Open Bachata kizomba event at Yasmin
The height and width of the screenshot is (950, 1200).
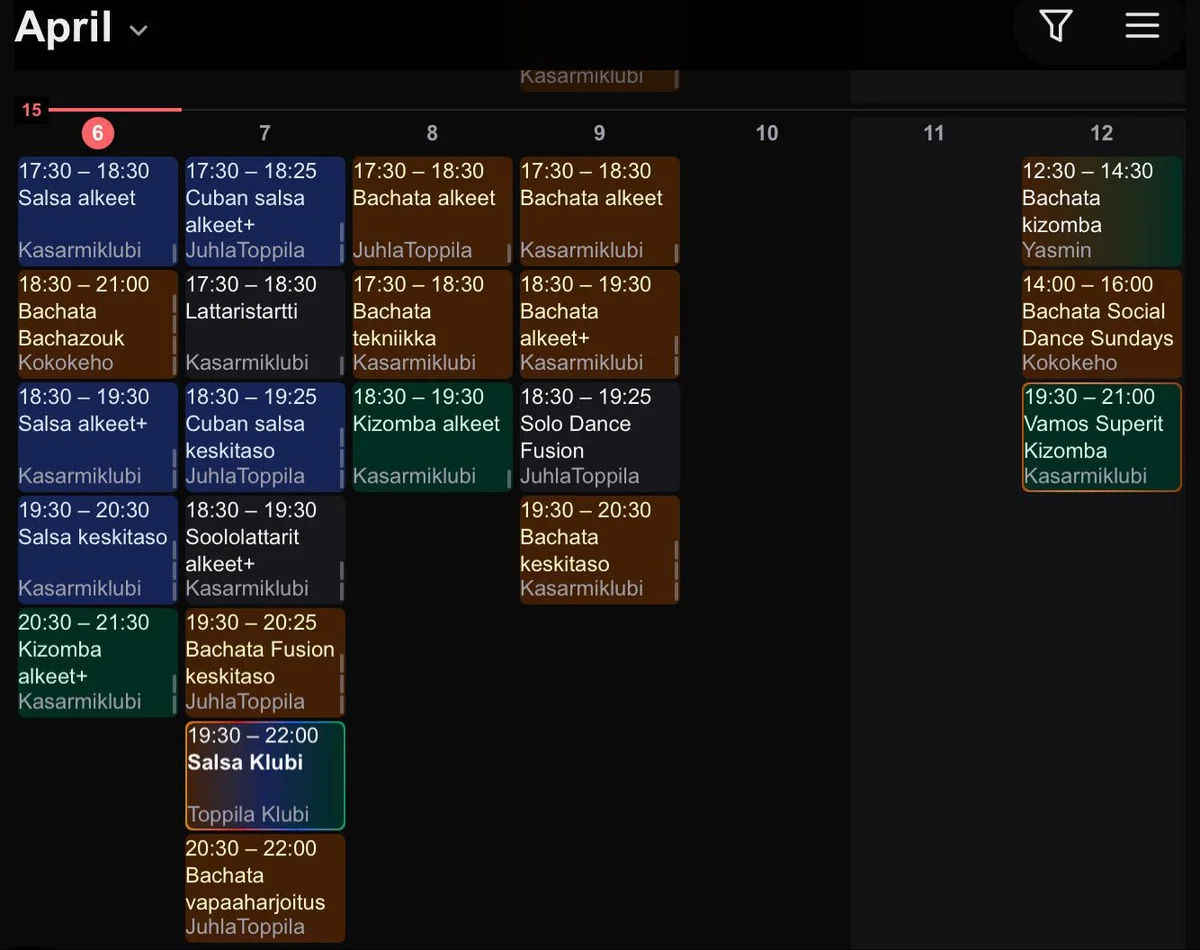click(1101, 211)
